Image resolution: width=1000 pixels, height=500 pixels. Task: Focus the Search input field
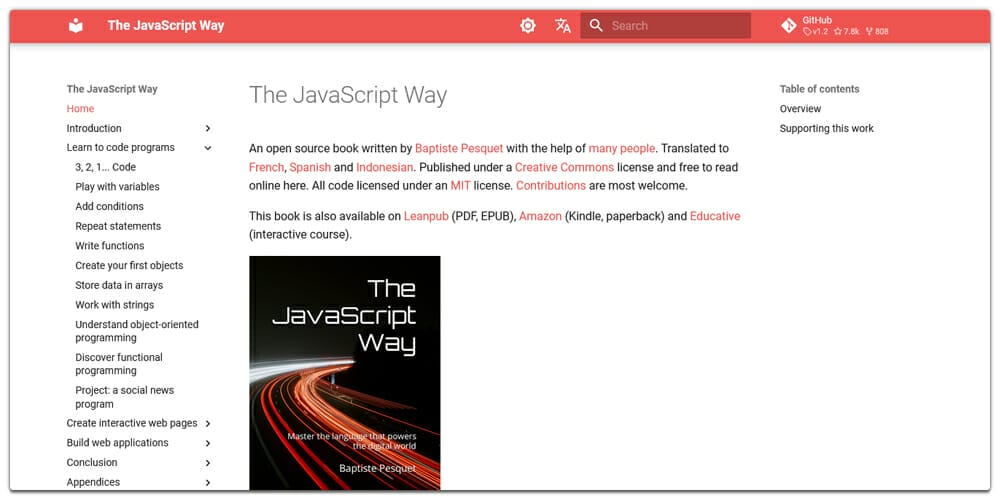665,26
